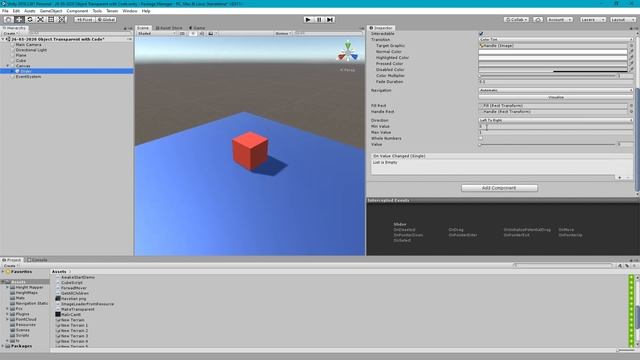Add an entry to On Value Changed list
The width and height of the screenshot is (640, 360).
pyautogui.click(x=620, y=178)
